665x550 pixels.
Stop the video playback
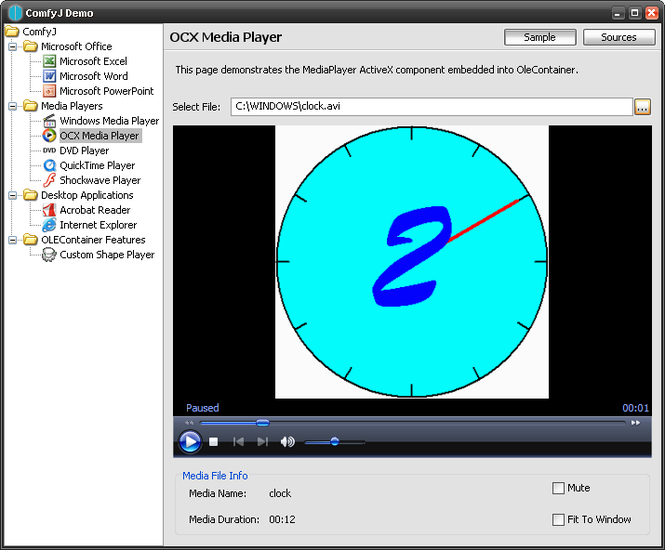[x=214, y=442]
